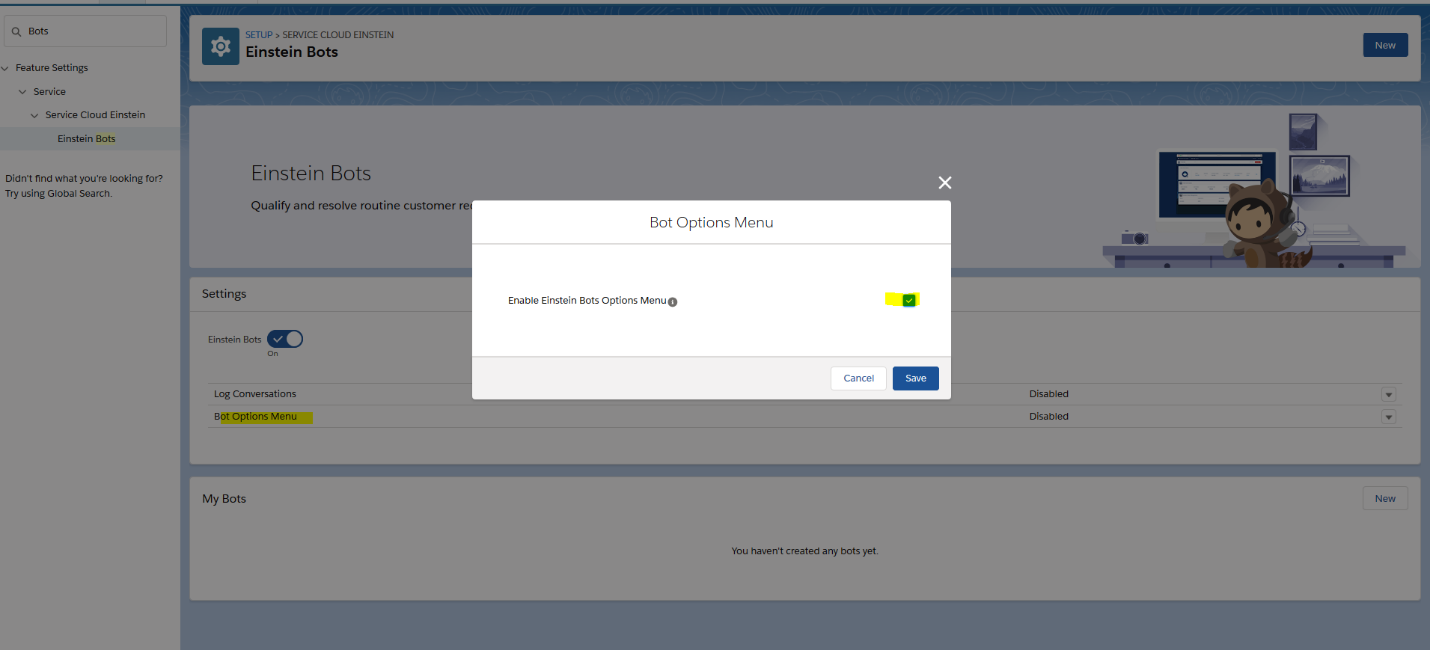
Task: Click Cancel in Bot Options Menu dialog
Action: pos(858,378)
